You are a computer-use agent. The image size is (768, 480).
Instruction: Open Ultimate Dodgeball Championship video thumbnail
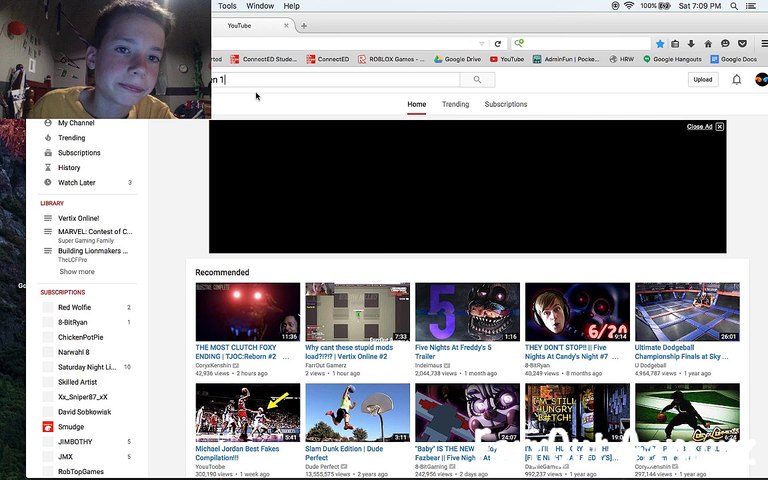(x=687, y=312)
